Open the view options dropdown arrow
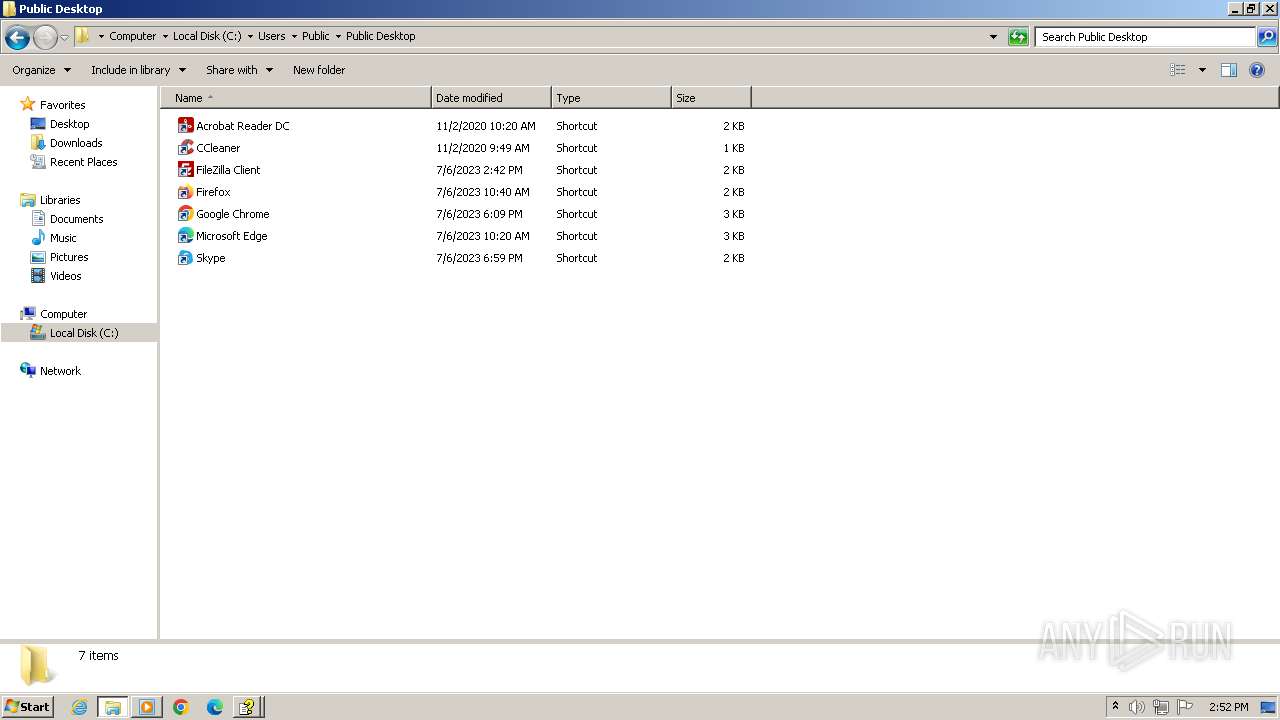 click(x=1202, y=70)
